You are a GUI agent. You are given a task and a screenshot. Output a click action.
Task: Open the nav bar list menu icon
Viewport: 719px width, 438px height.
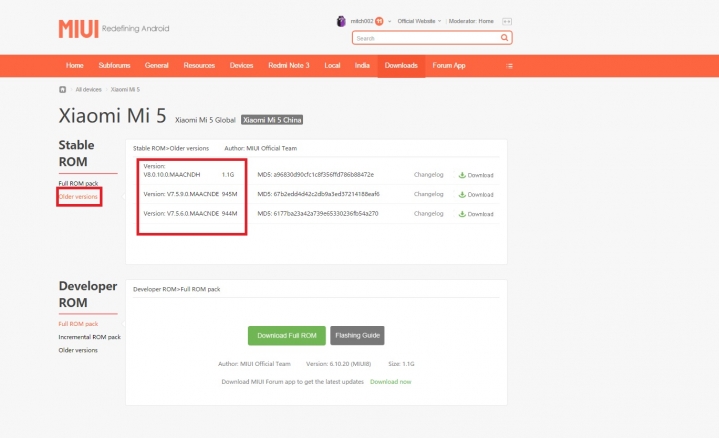509,66
